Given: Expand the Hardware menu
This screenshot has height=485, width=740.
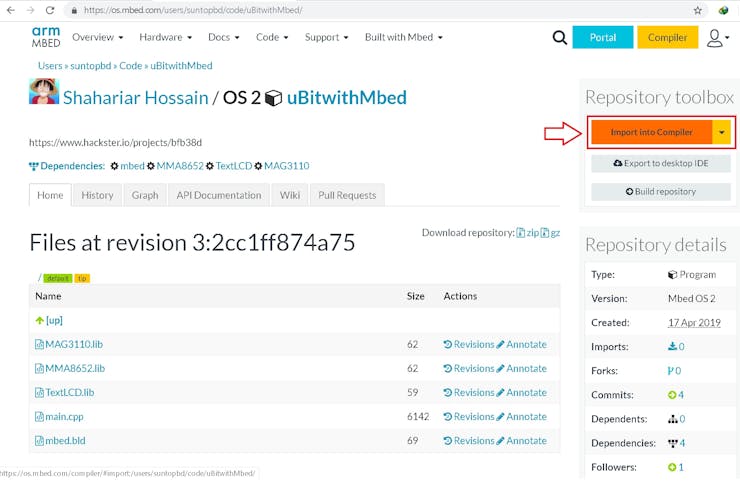Looking at the screenshot, I should point(166,37).
